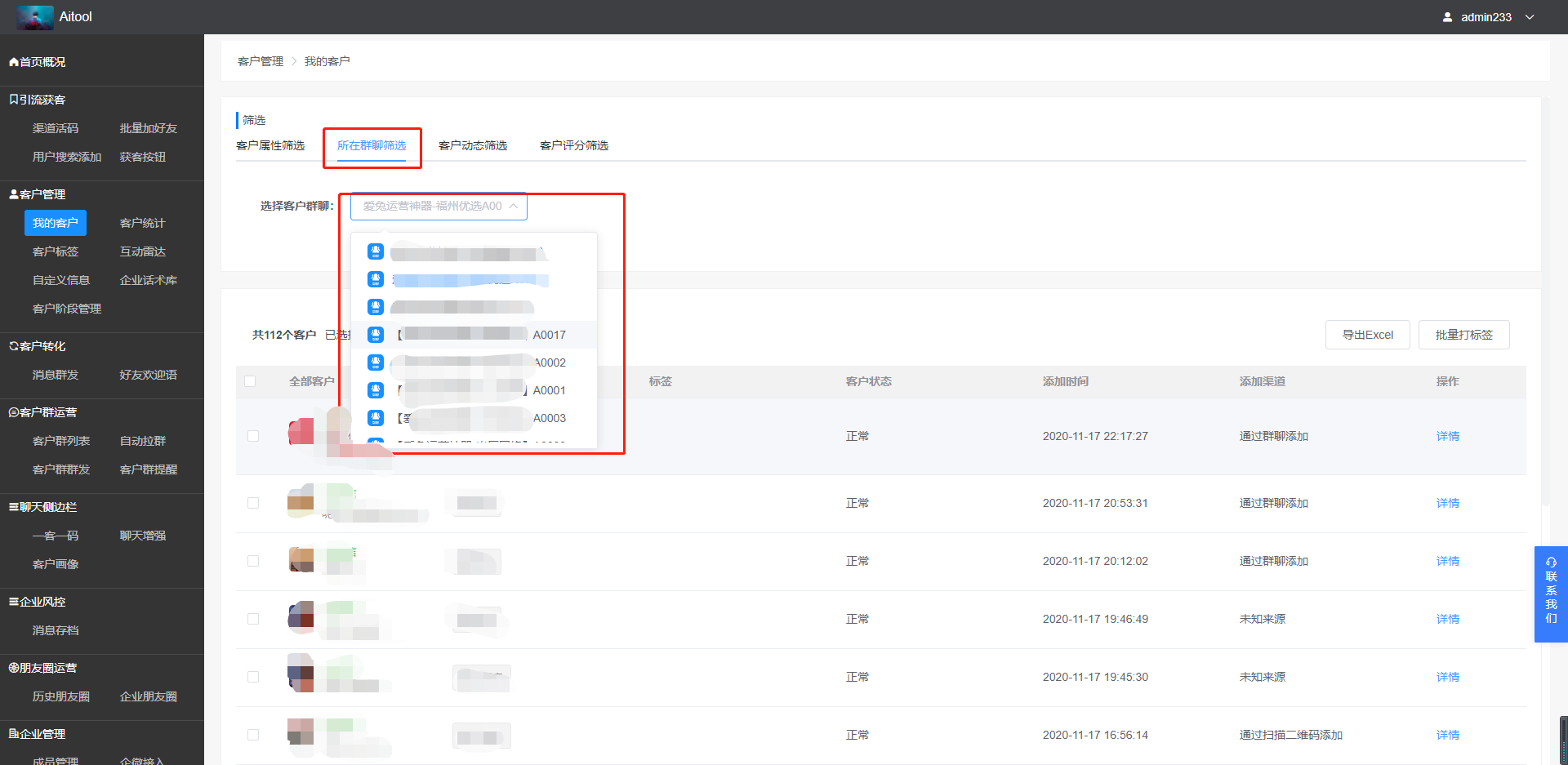Viewport: 1568px width, 765px height.
Task: Open 详情 for customer added 20:12:02
Action: (x=1448, y=561)
